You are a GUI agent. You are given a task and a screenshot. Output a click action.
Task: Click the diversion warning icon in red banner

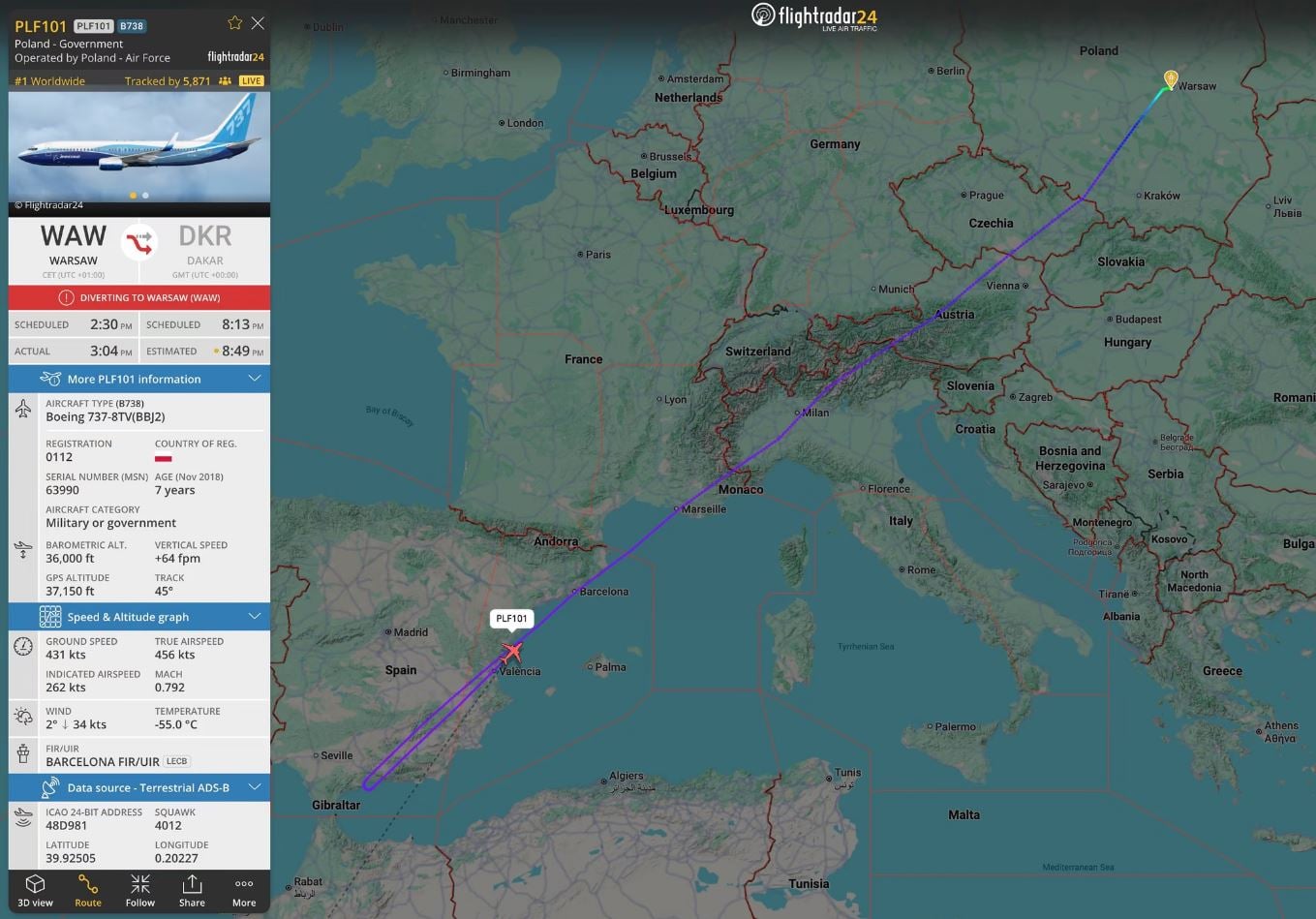(x=66, y=297)
